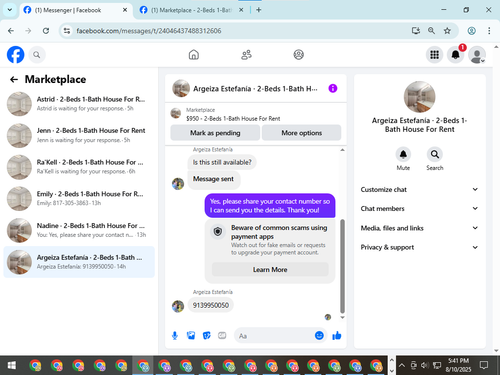Click the Mark as pending button

coord(215,133)
